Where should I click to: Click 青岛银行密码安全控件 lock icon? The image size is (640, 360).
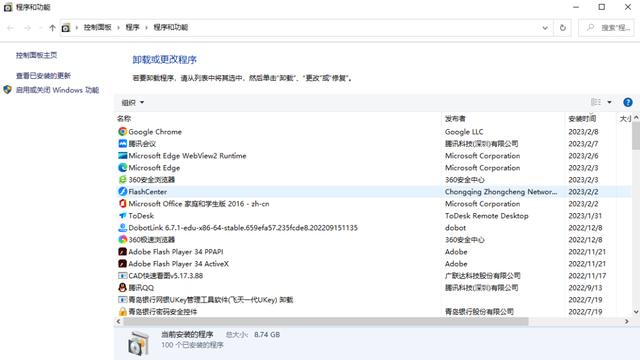[122, 311]
